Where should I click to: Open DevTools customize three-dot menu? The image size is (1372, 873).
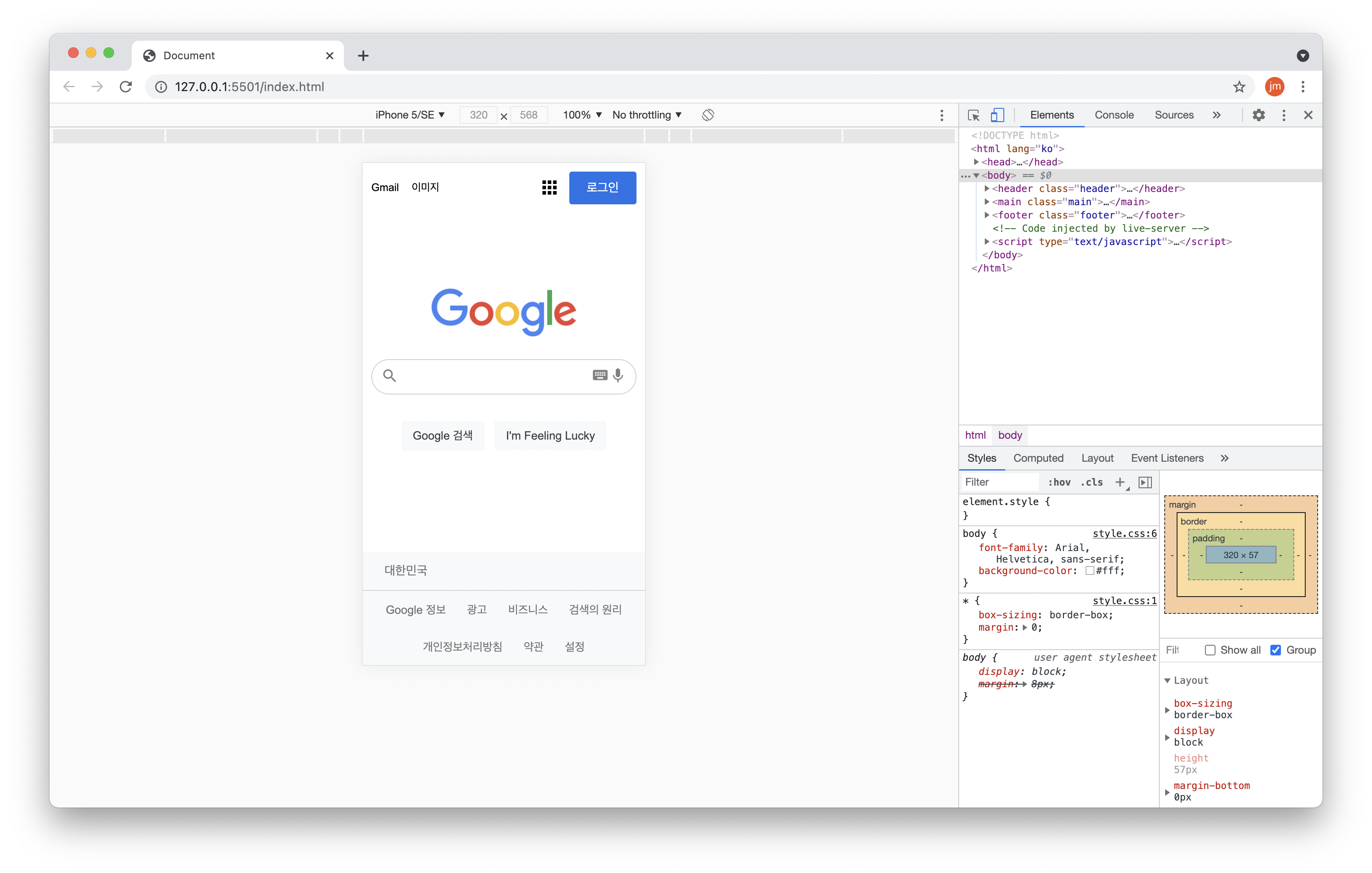tap(1284, 115)
